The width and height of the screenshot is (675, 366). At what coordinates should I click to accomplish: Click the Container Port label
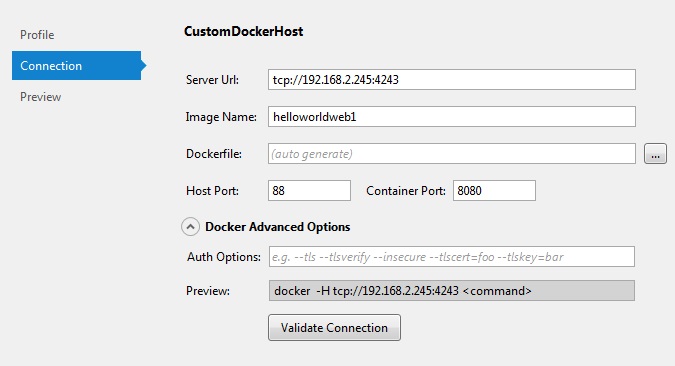pyautogui.click(x=406, y=191)
